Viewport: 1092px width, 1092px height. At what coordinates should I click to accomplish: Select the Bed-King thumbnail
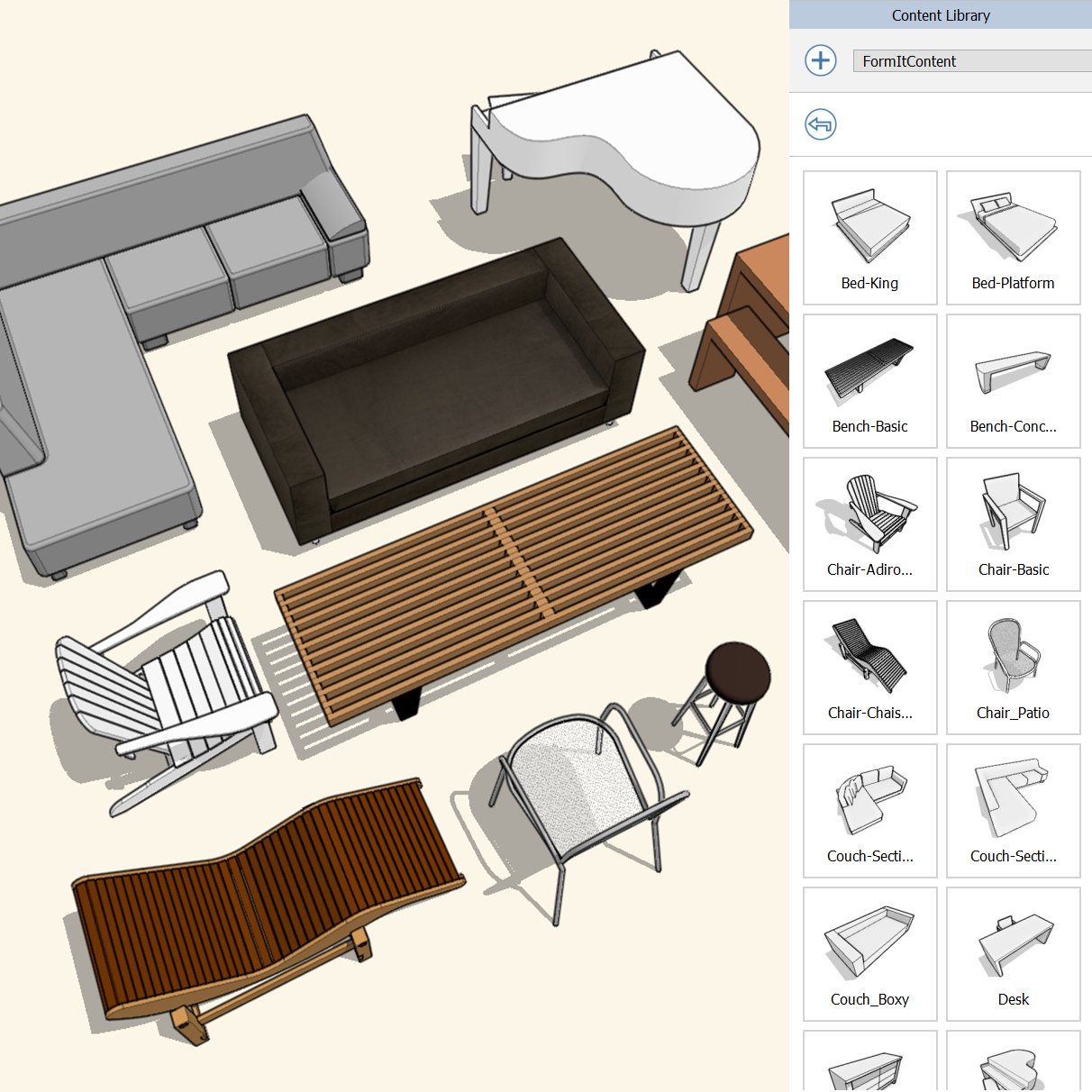point(869,238)
